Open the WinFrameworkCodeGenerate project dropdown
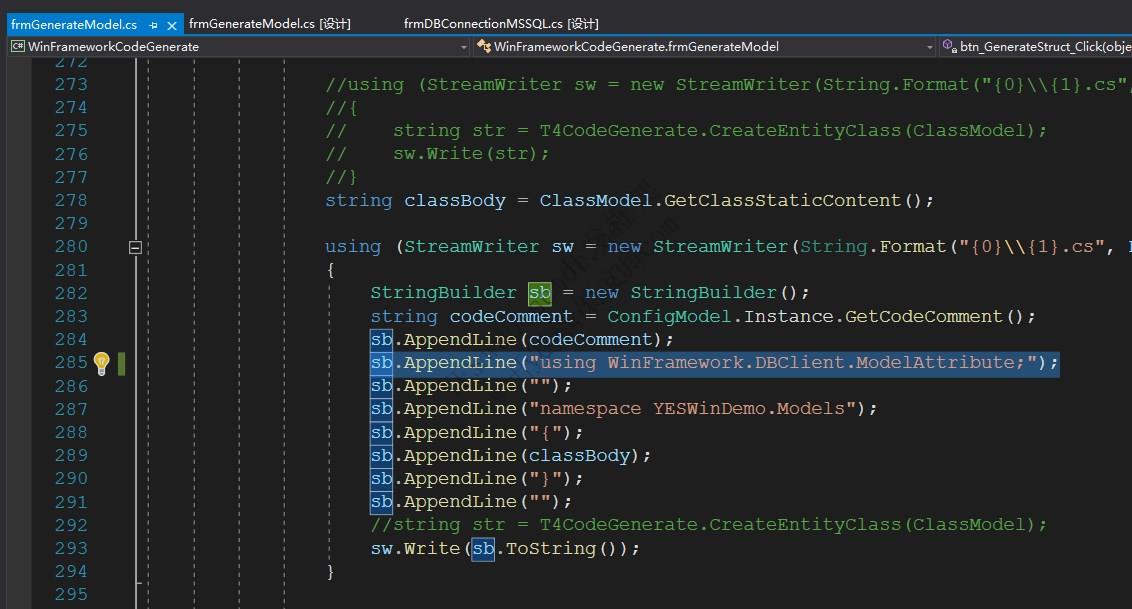Image resolution: width=1132 pixels, height=609 pixels. pos(463,46)
